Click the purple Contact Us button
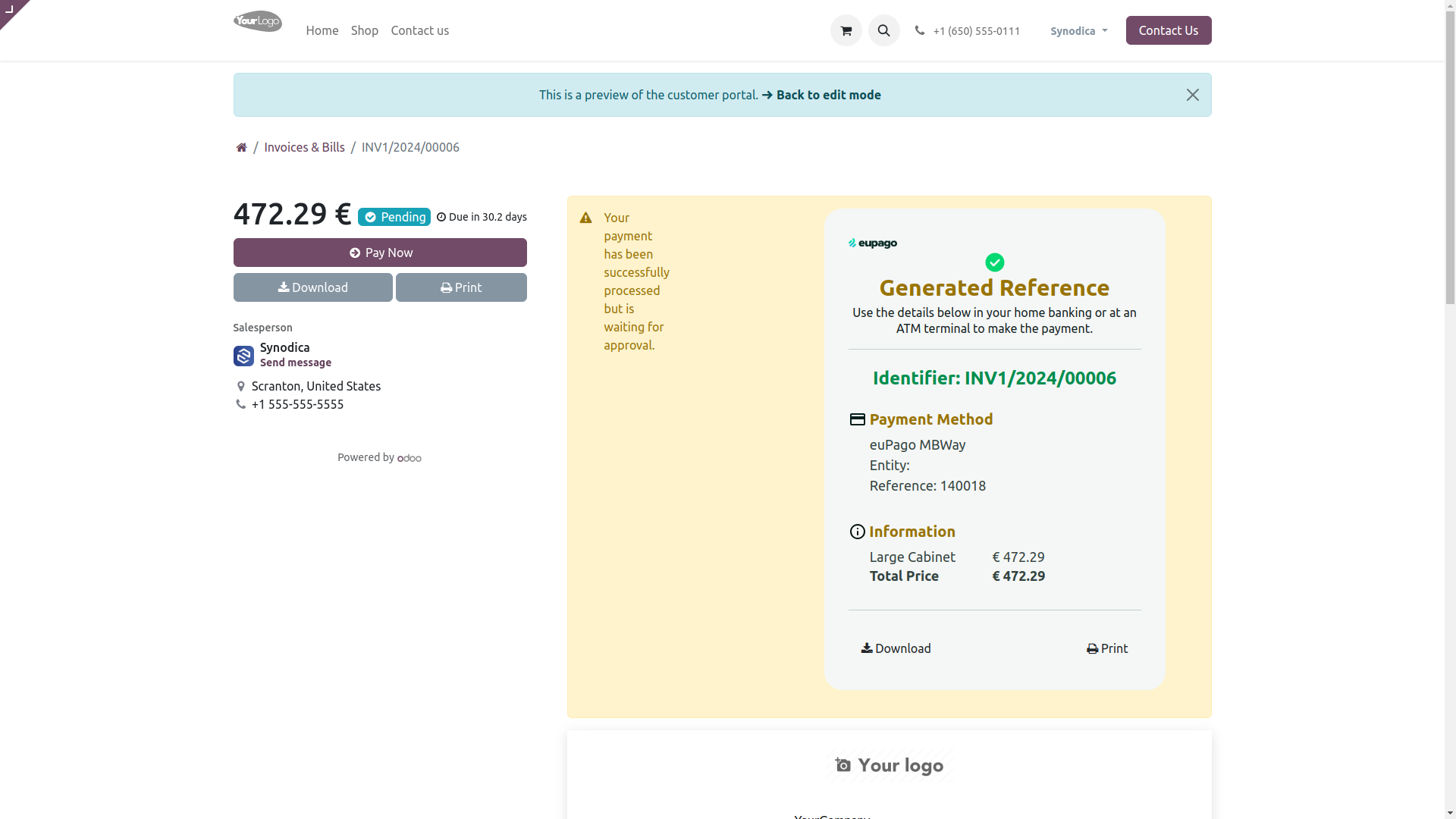This screenshot has height=819, width=1456. pos(1168,30)
